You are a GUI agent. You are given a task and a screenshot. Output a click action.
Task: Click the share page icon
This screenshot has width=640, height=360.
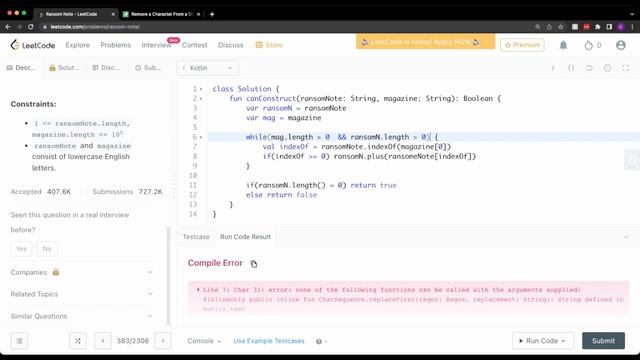(x=549, y=27)
